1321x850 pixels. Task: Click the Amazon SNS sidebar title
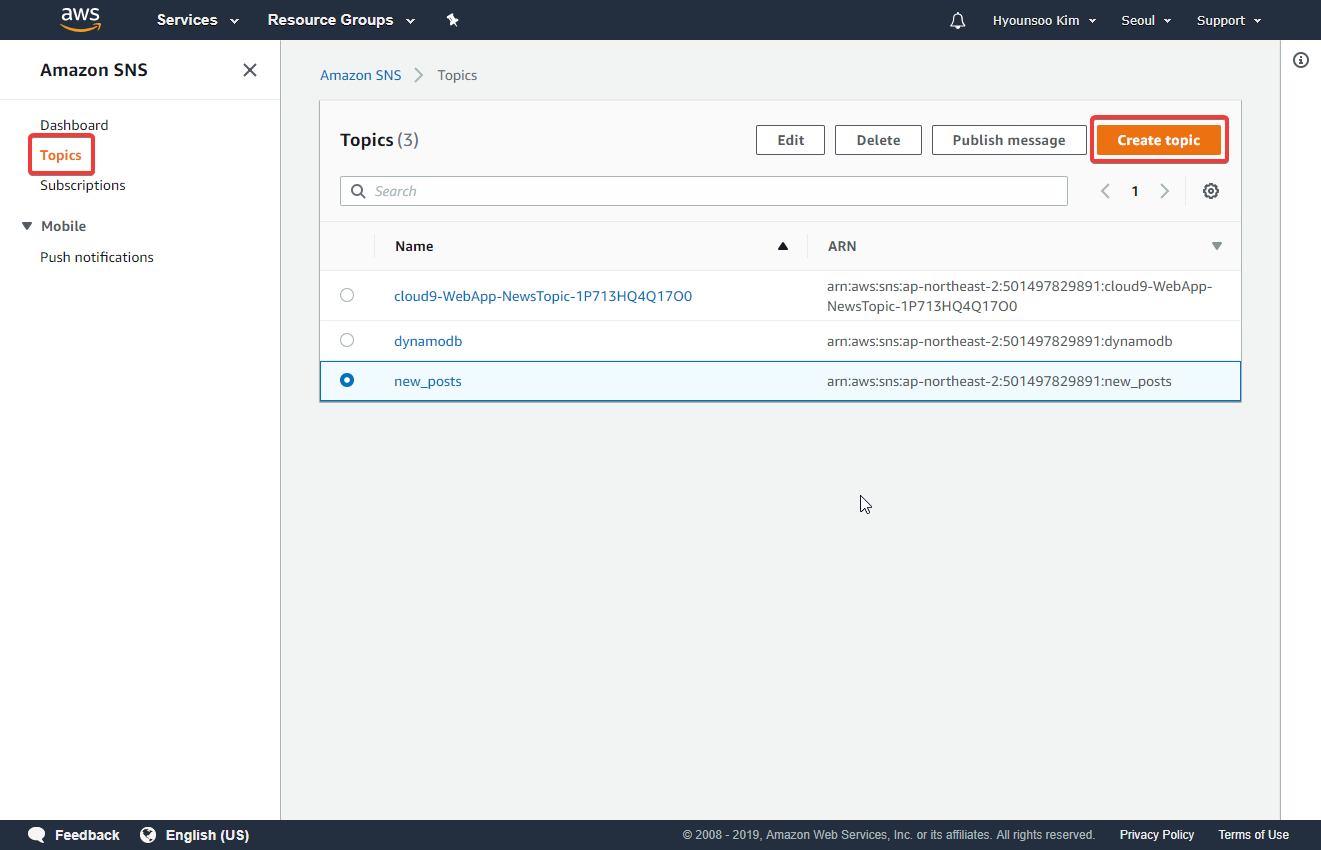click(x=94, y=70)
